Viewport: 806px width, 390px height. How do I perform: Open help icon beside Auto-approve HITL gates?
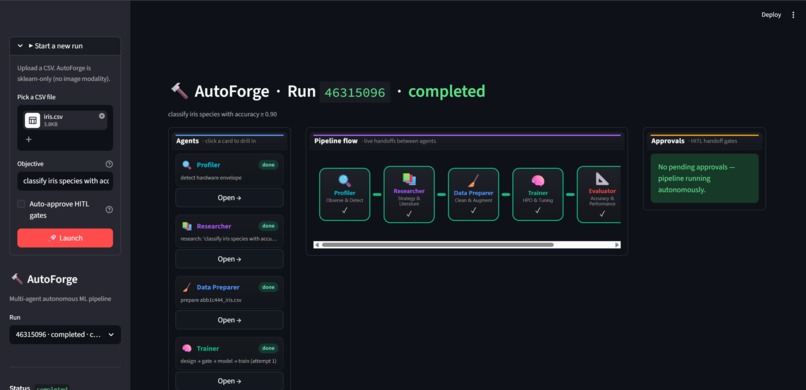109,210
